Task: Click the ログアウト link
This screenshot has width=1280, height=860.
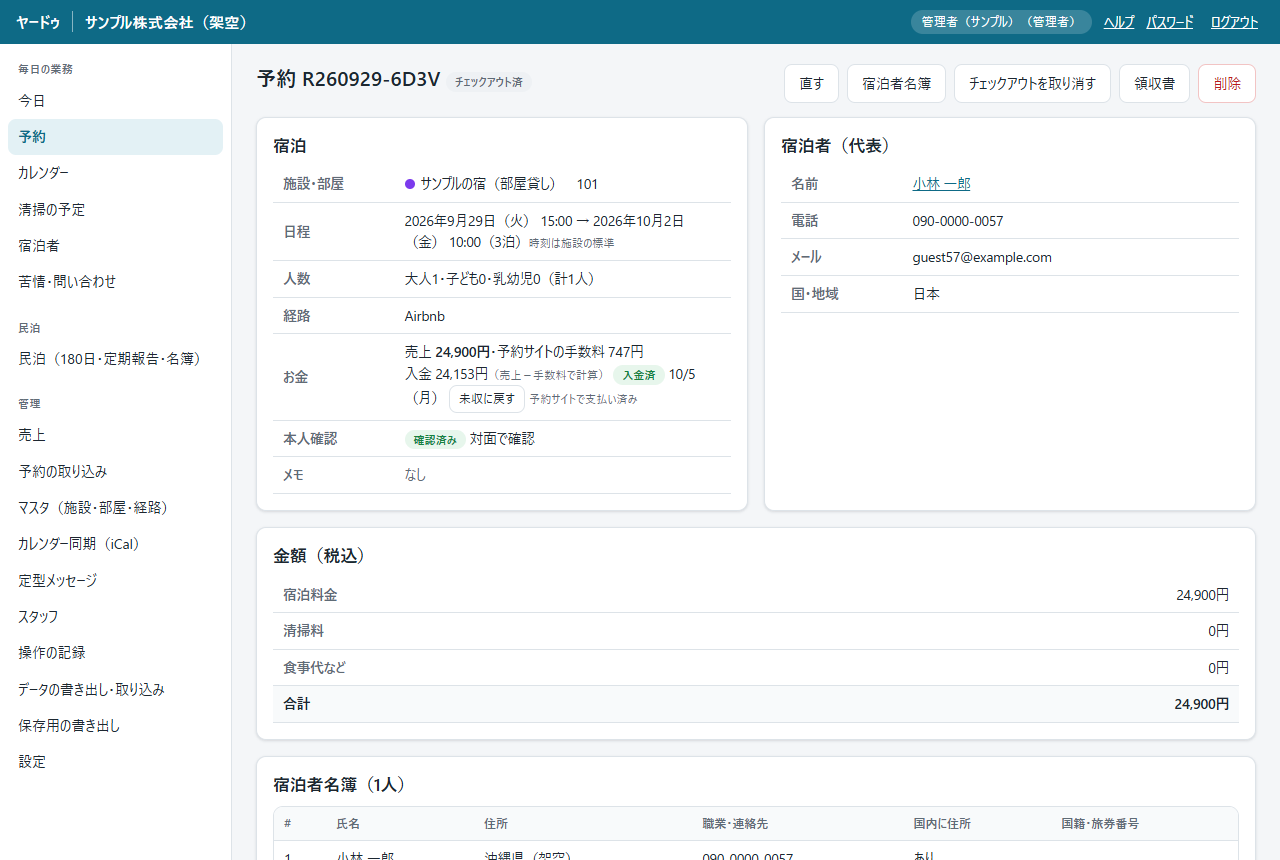Action: tap(1234, 22)
